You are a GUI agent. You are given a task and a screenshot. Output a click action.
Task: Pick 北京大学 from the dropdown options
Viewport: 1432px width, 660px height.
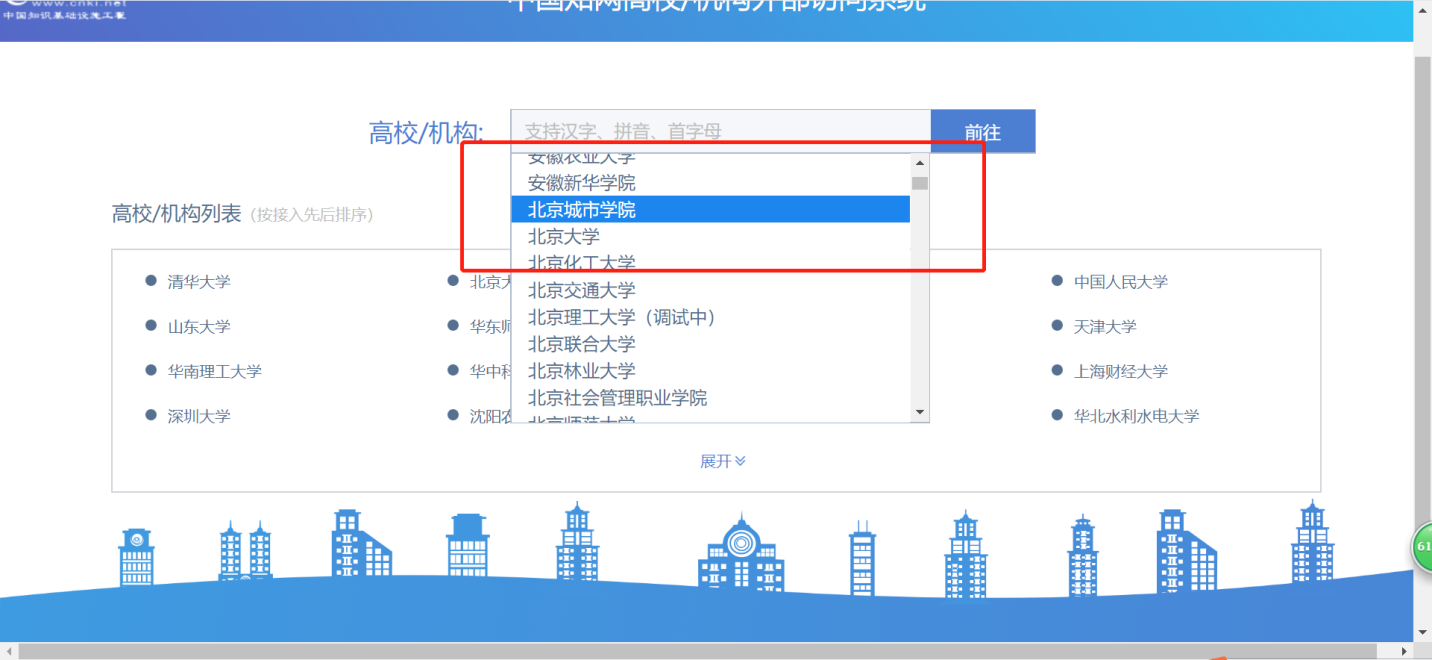click(x=710, y=237)
